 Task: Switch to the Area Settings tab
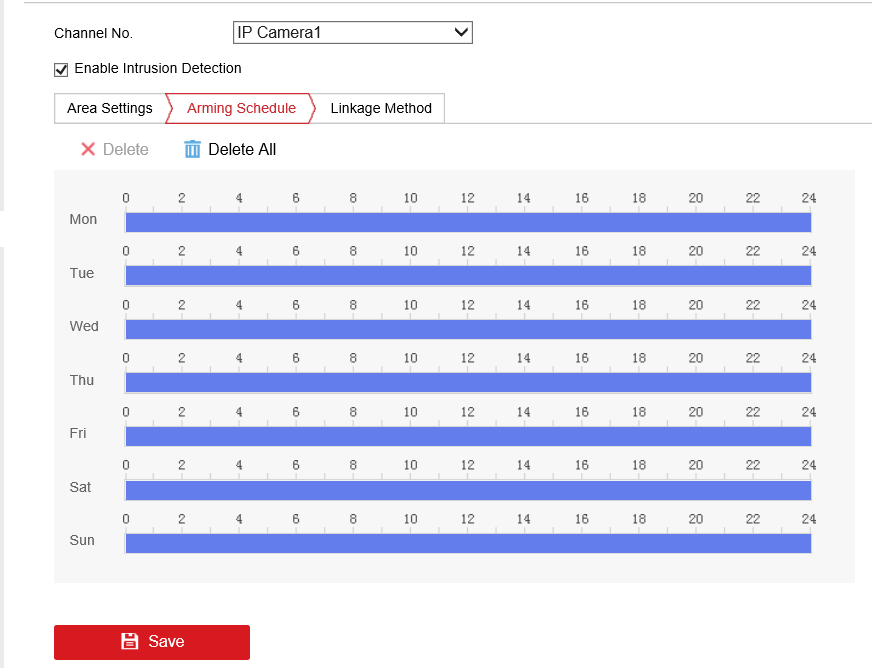pos(110,108)
